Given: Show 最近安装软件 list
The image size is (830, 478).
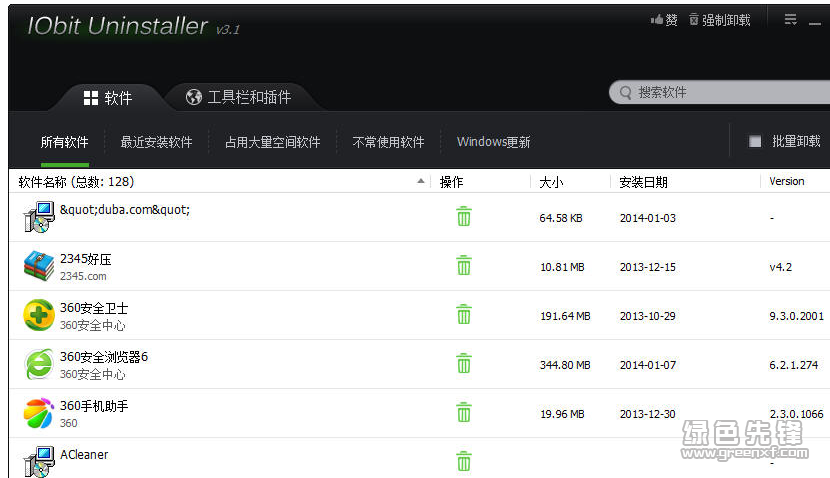Looking at the screenshot, I should click(x=156, y=142).
